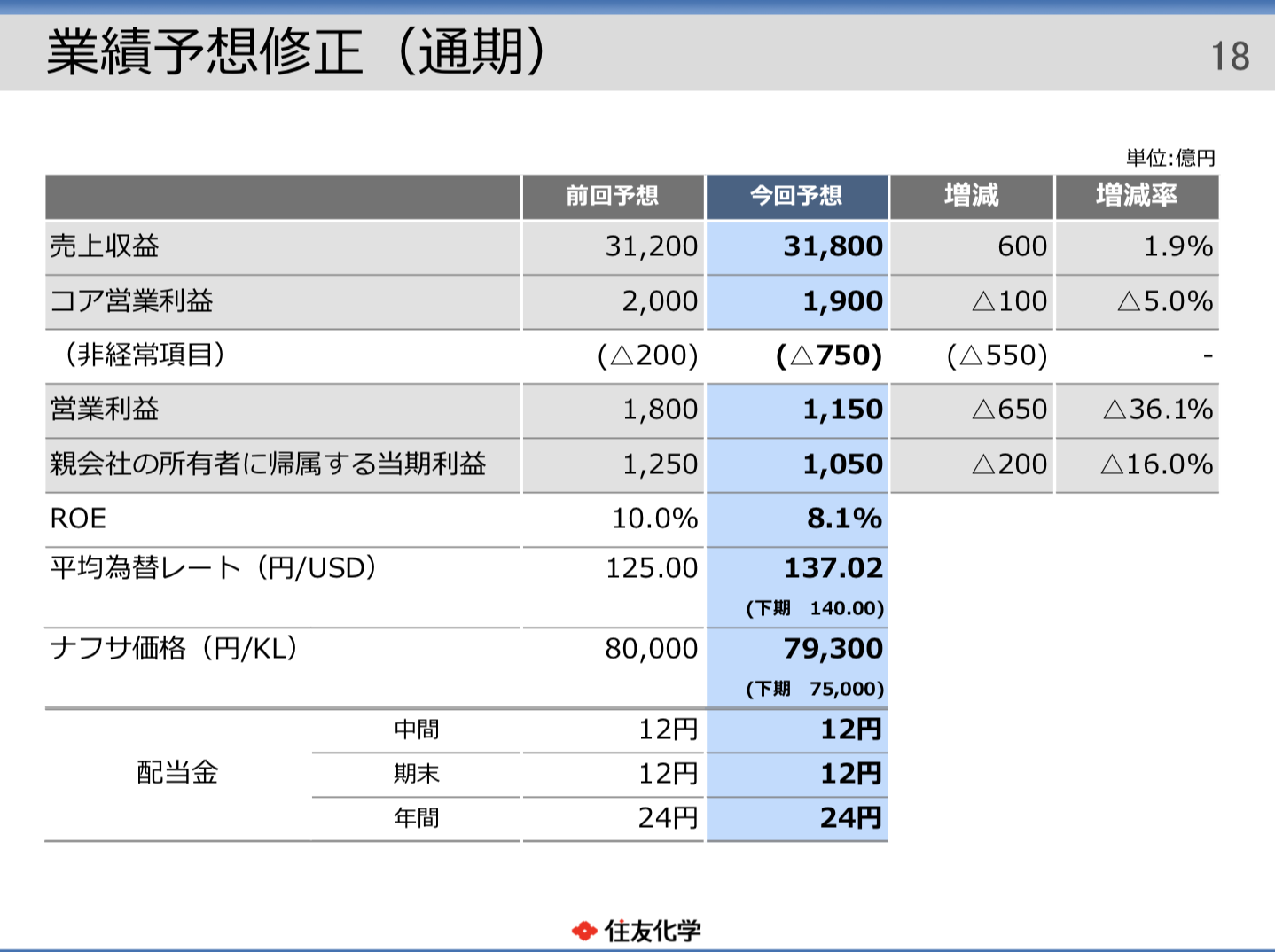Click the bold value 31,800
1275x952 pixels.
tap(833, 246)
